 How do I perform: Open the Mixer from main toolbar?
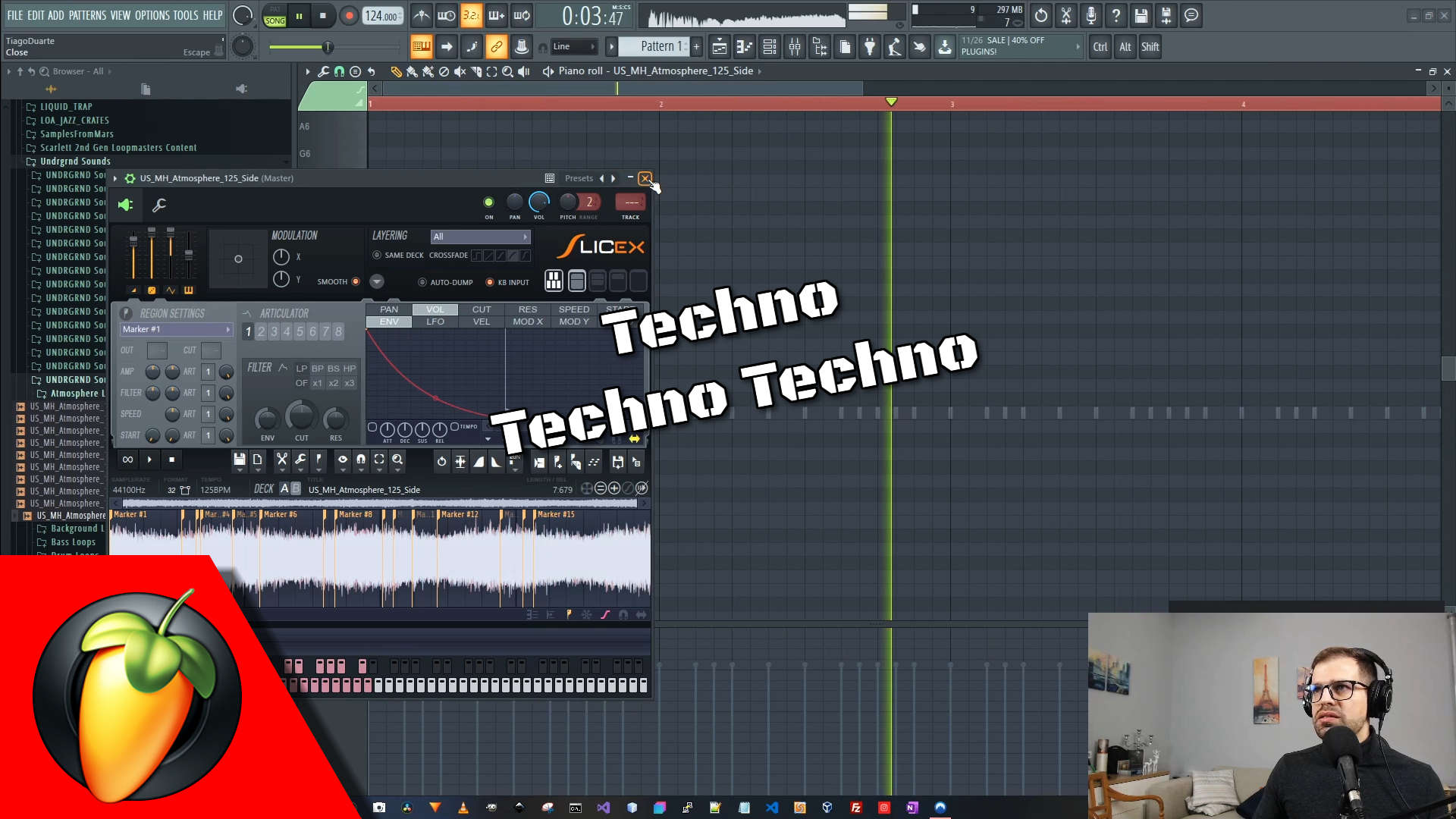[794, 47]
